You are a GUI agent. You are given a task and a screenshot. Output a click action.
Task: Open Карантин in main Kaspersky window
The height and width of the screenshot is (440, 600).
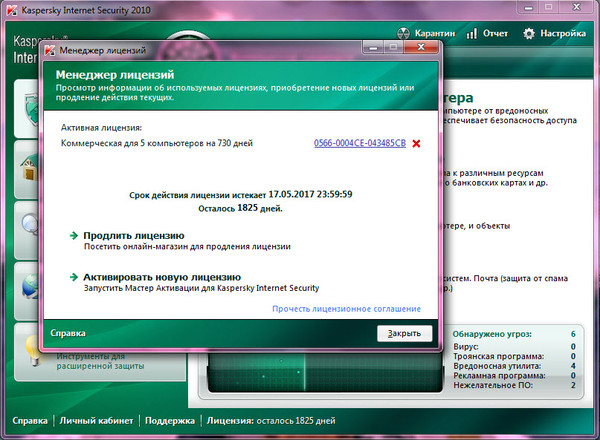tap(435, 34)
